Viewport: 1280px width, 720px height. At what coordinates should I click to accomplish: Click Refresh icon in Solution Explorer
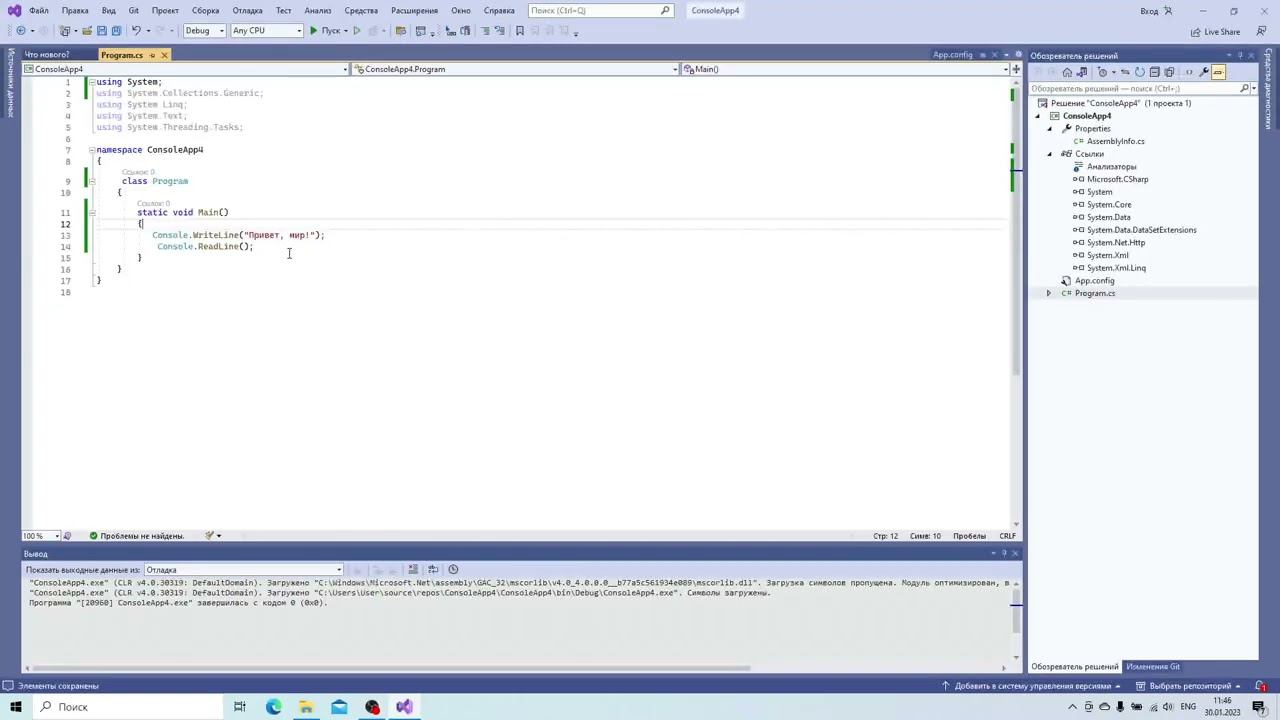[1140, 72]
